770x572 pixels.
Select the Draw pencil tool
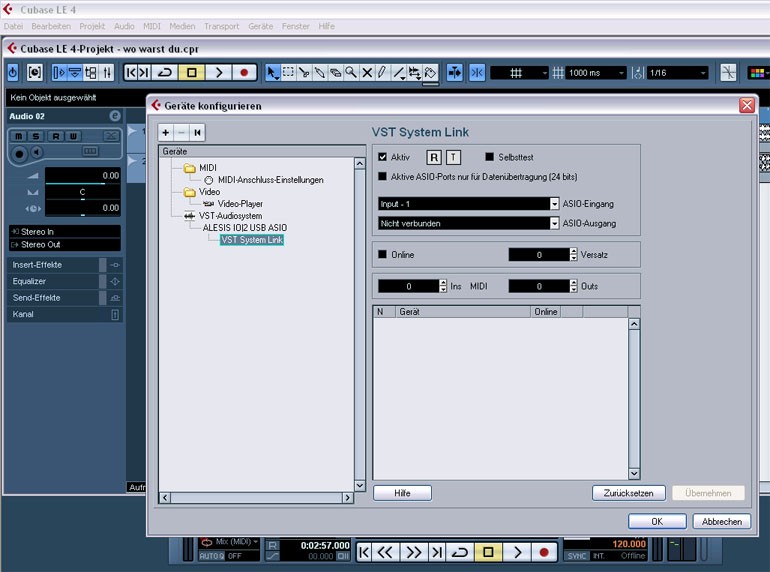(382, 73)
